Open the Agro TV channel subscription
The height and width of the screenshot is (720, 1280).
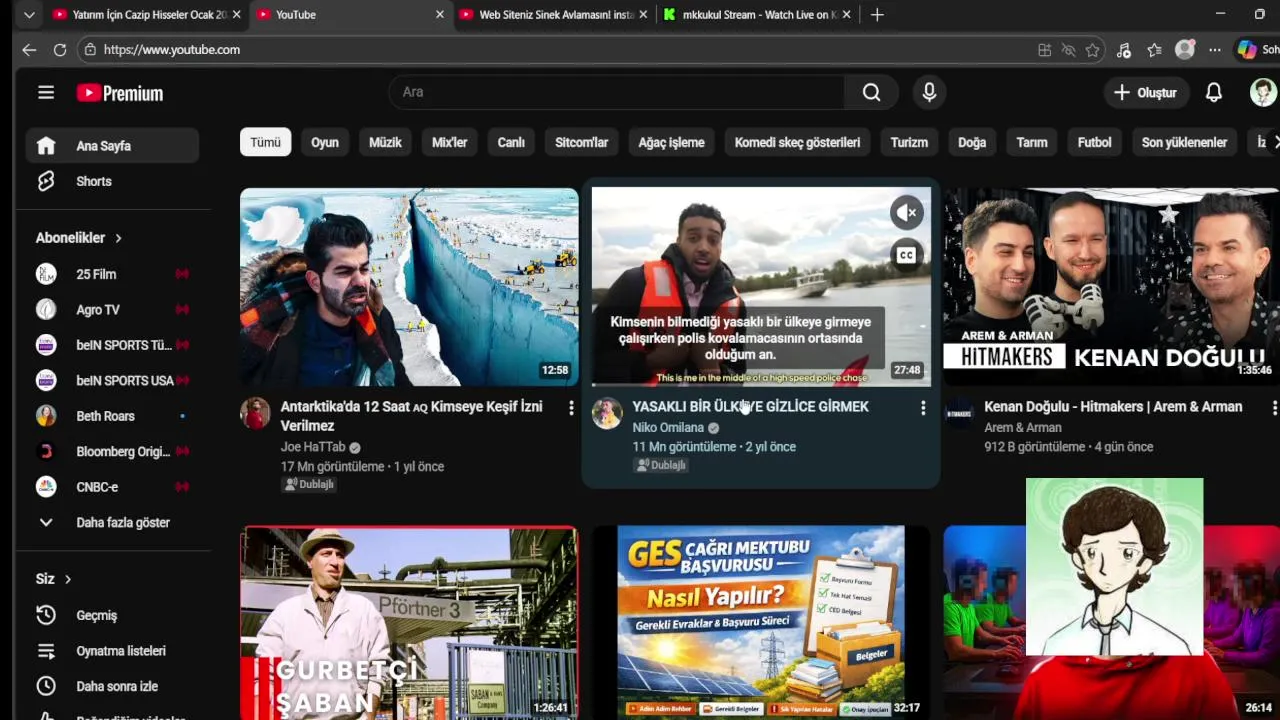[112, 310]
